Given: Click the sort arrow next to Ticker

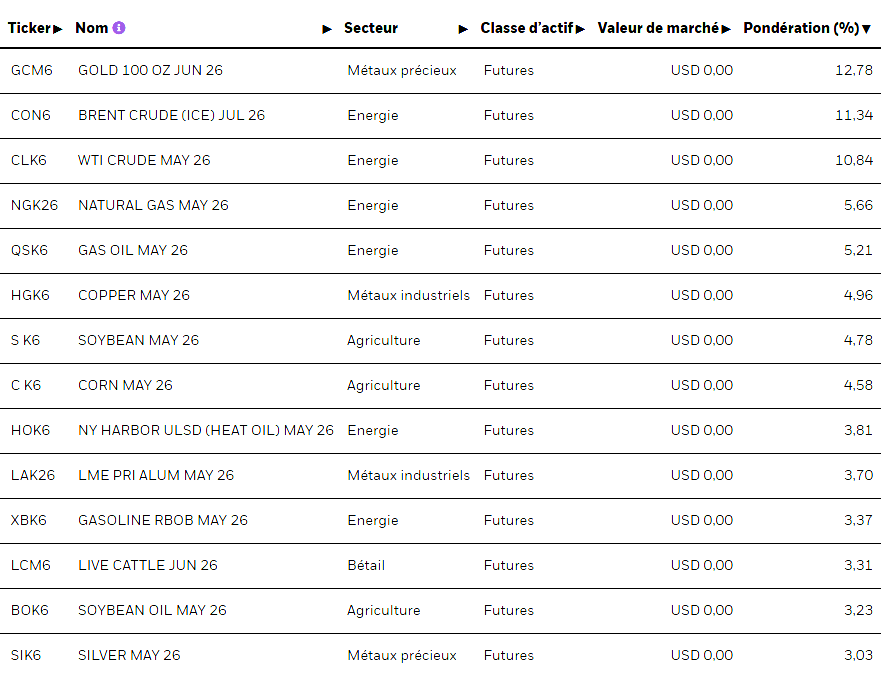Looking at the screenshot, I should click(58, 29).
